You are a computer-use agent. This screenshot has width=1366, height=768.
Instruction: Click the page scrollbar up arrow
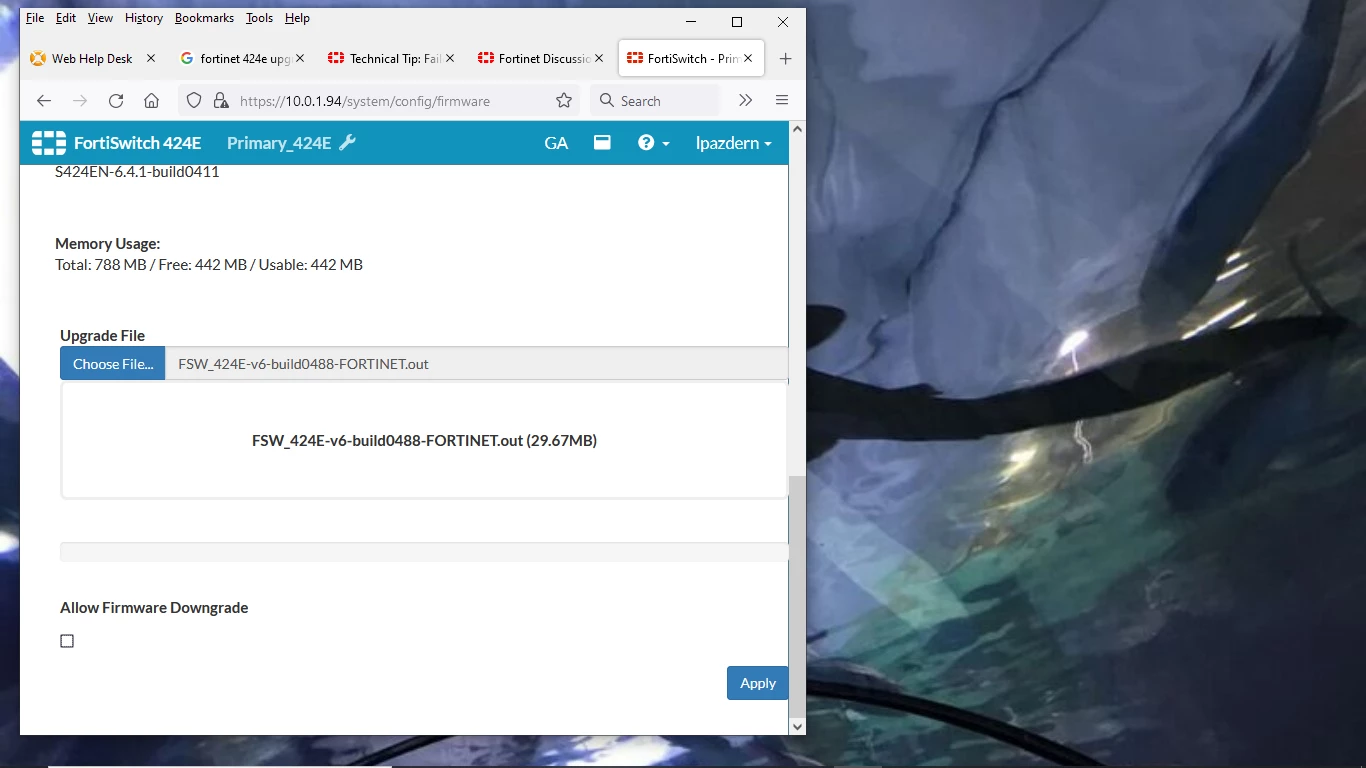click(797, 129)
